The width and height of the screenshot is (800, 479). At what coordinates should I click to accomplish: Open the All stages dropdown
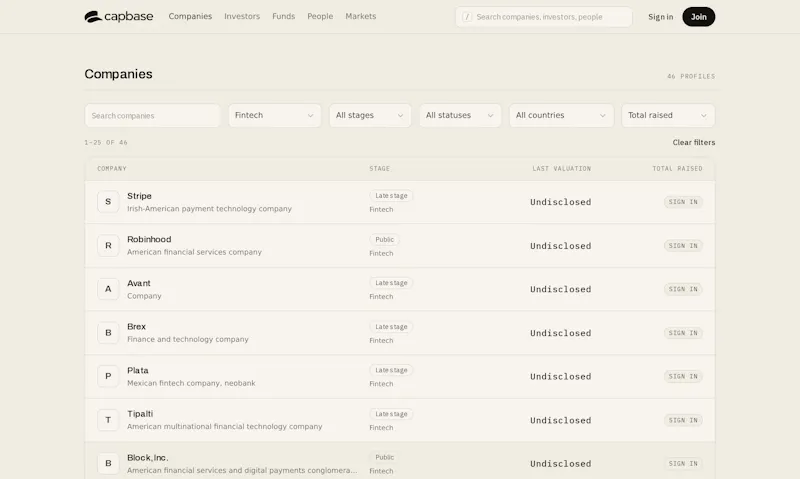point(370,115)
